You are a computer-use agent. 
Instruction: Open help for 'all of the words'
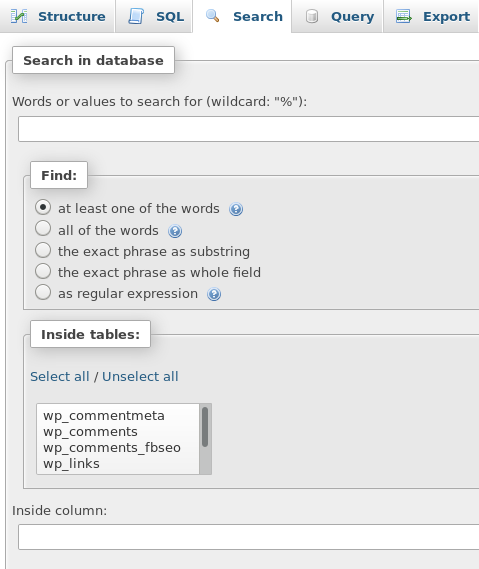point(175,231)
